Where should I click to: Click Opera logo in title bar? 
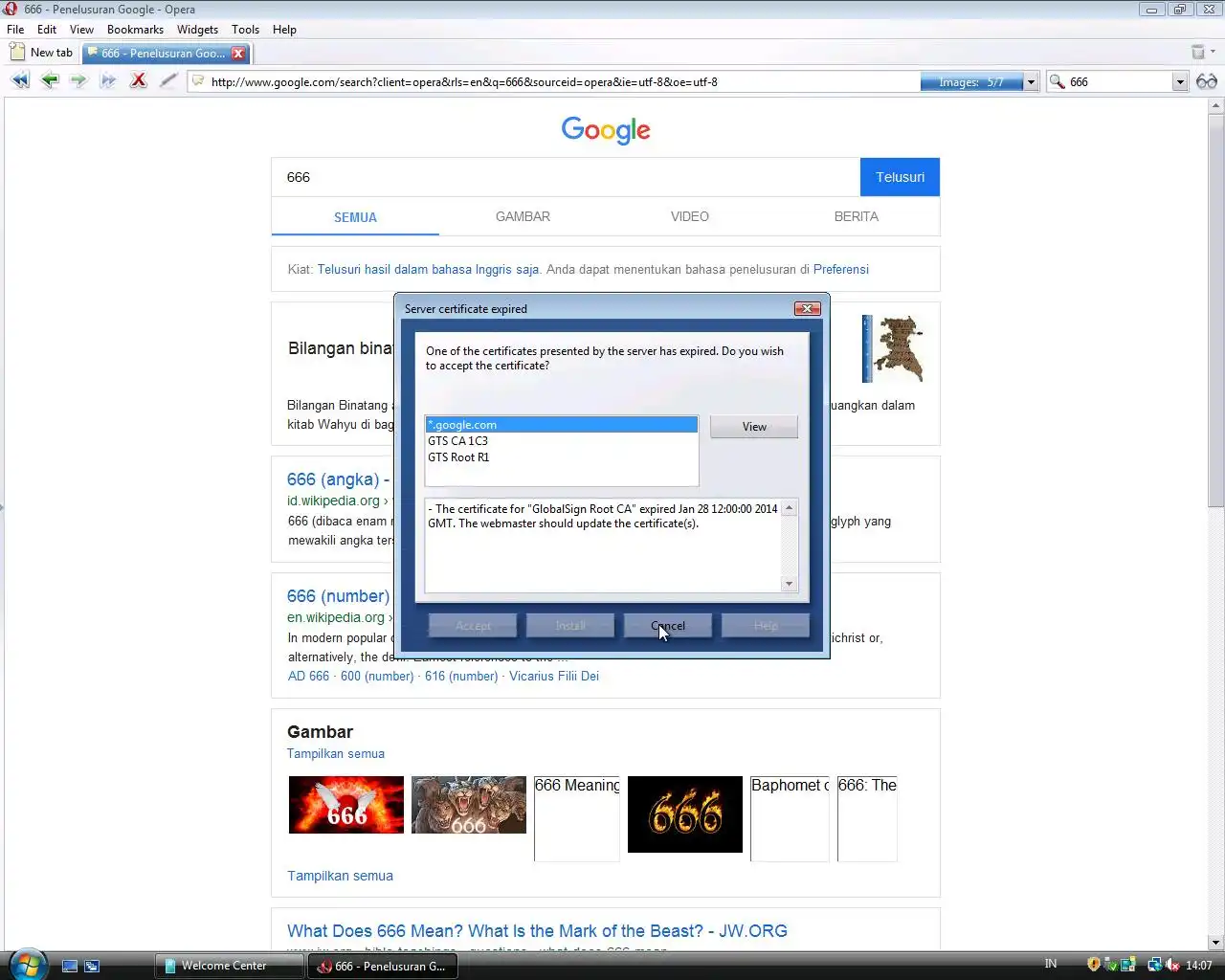[x=11, y=9]
